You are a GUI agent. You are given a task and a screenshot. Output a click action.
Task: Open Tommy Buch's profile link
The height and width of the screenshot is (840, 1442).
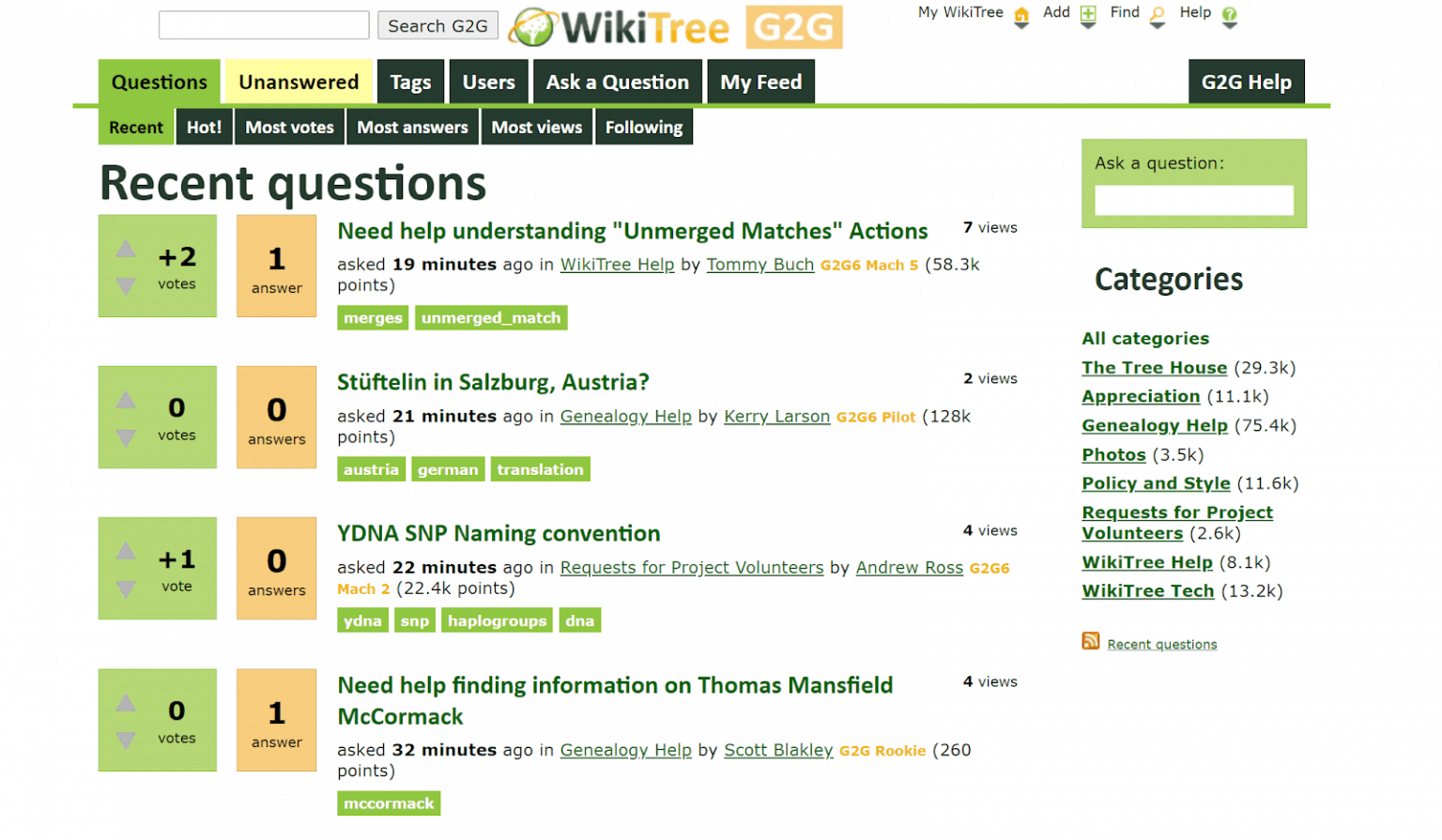[760, 265]
